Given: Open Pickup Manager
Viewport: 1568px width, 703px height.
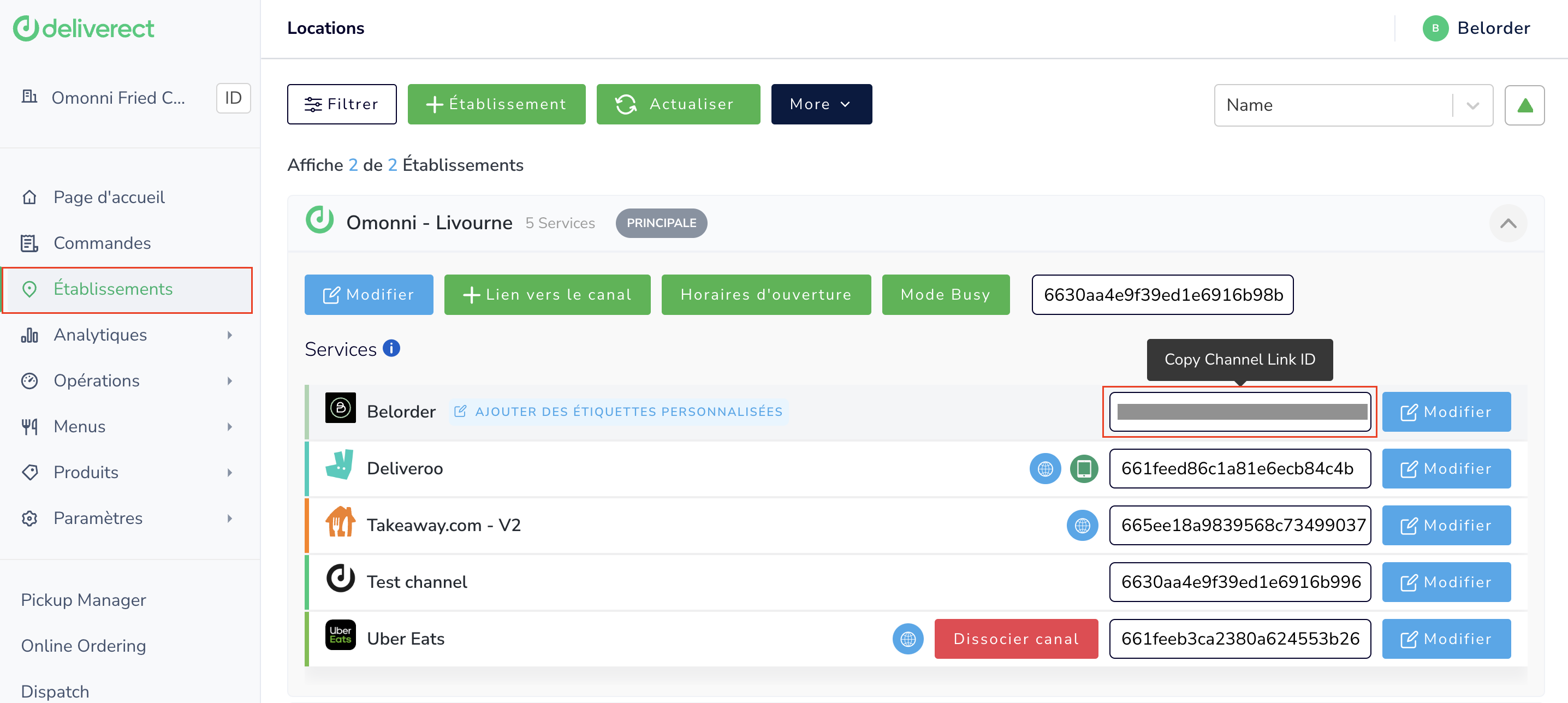Looking at the screenshot, I should pyautogui.click(x=84, y=600).
